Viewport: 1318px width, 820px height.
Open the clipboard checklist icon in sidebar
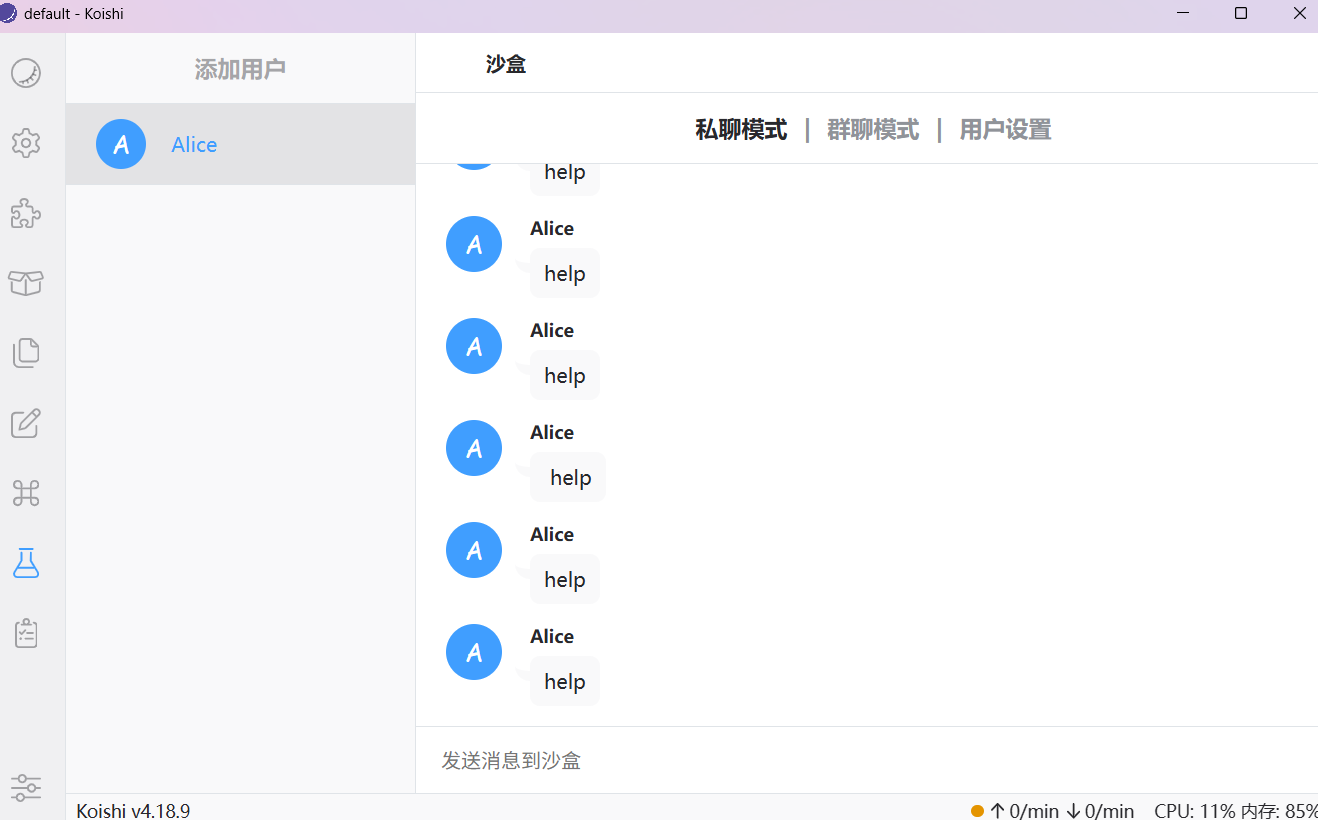[26, 633]
